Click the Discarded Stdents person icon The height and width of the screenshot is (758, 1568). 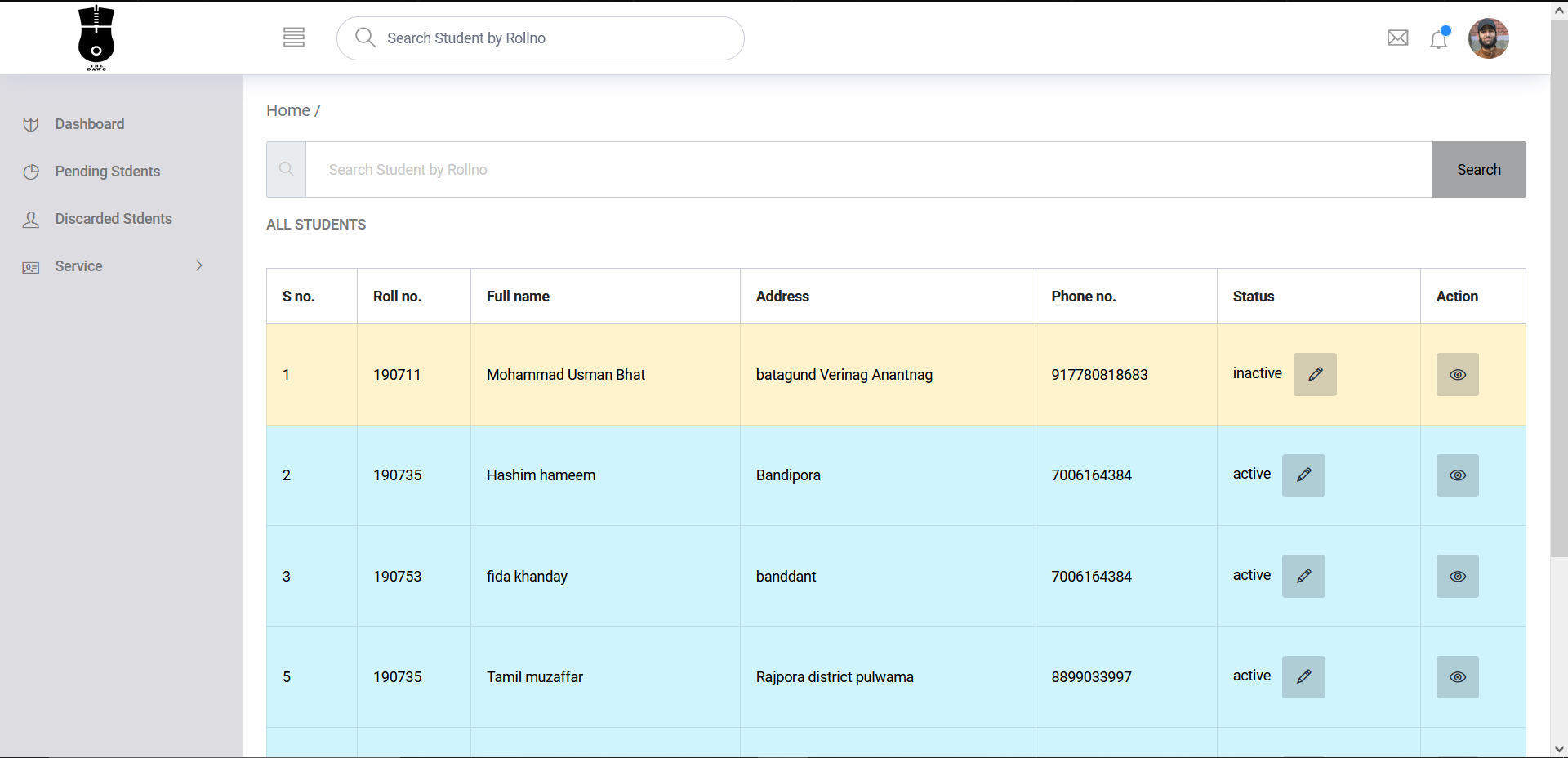point(31,219)
